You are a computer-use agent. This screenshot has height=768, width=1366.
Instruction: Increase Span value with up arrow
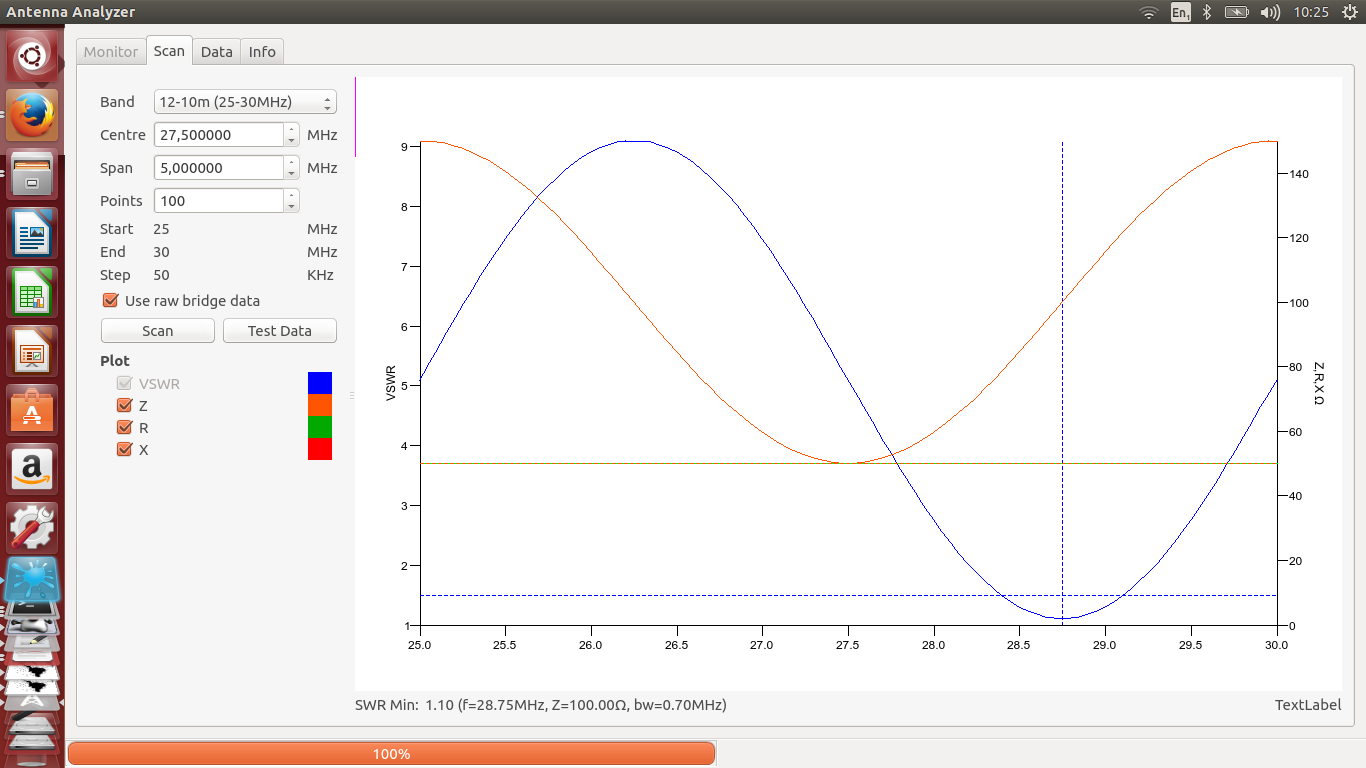tap(291, 161)
